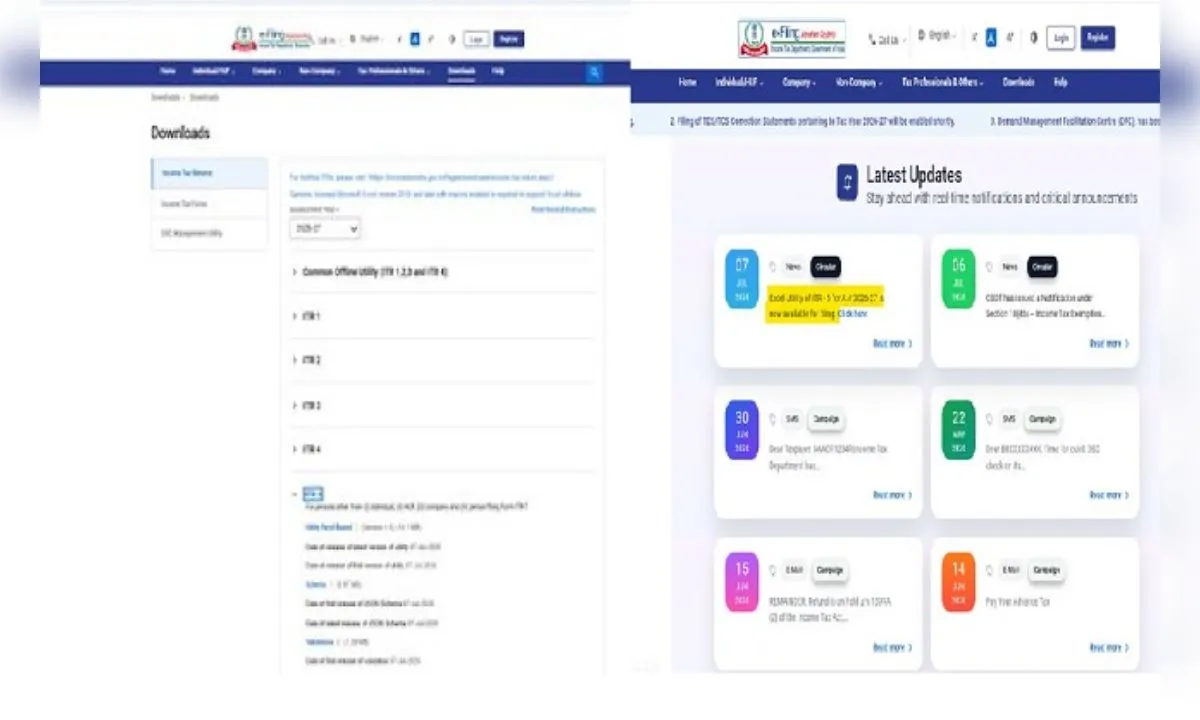This screenshot has height=720, width=1200.
Task: Click E-Mail tag on 15 Jun card
Action: point(793,571)
